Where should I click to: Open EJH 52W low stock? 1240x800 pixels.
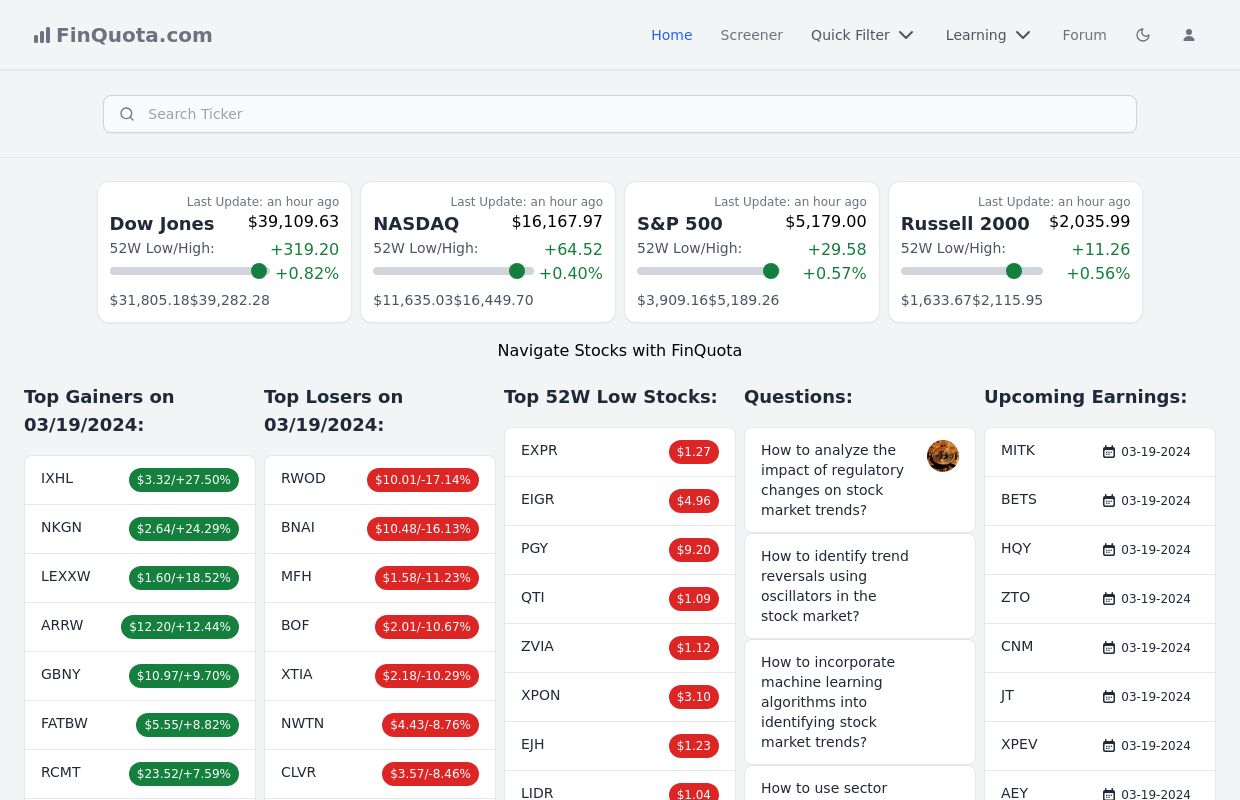point(533,744)
